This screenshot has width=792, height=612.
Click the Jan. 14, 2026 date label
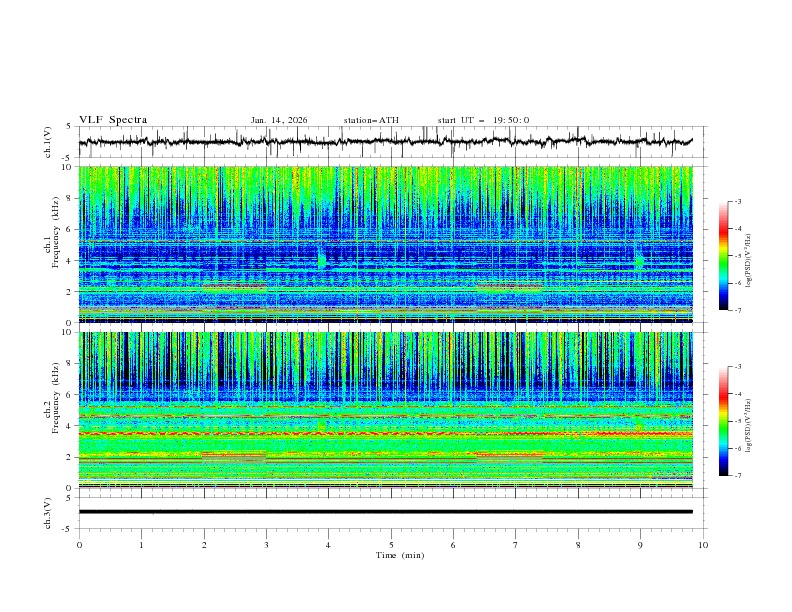[279, 120]
